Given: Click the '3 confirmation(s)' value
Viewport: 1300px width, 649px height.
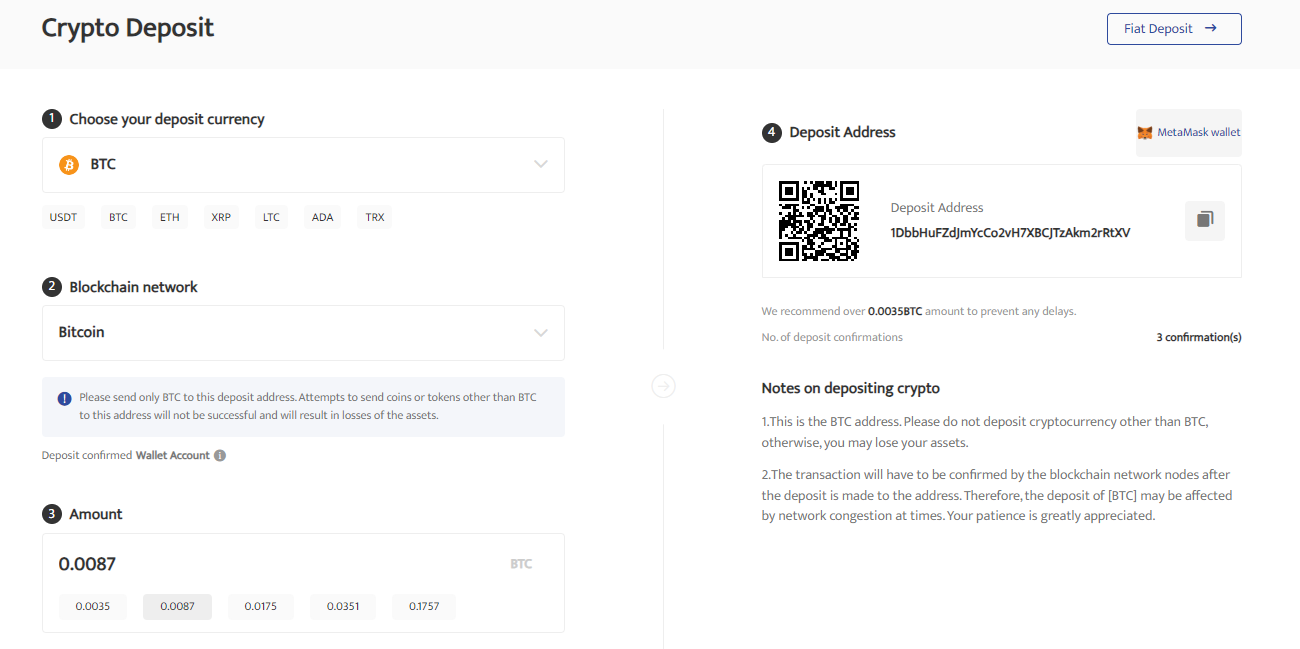Looking at the screenshot, I should pyautogui.click(x=1199, y=338).
